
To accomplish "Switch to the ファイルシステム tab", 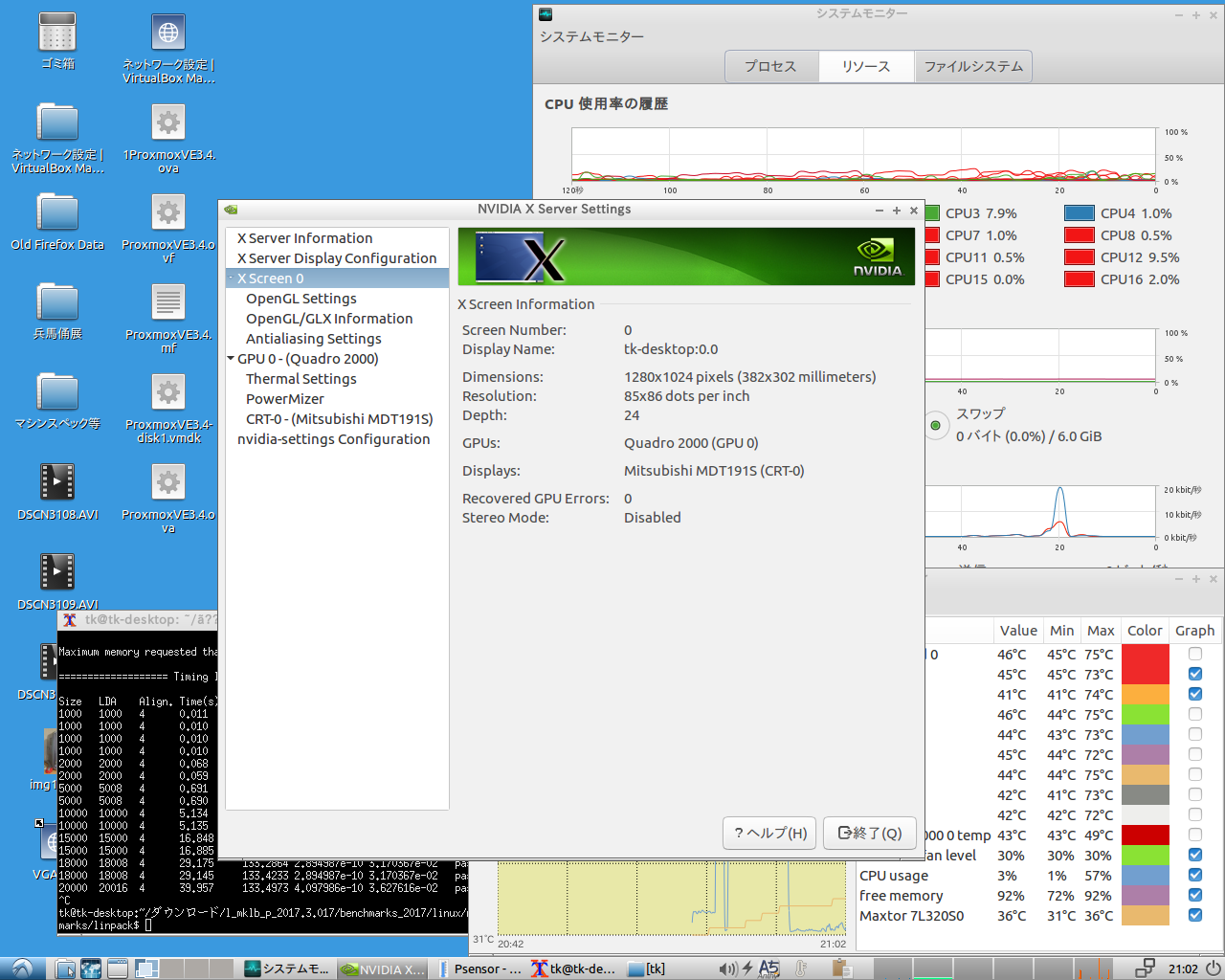I will 973,66.
